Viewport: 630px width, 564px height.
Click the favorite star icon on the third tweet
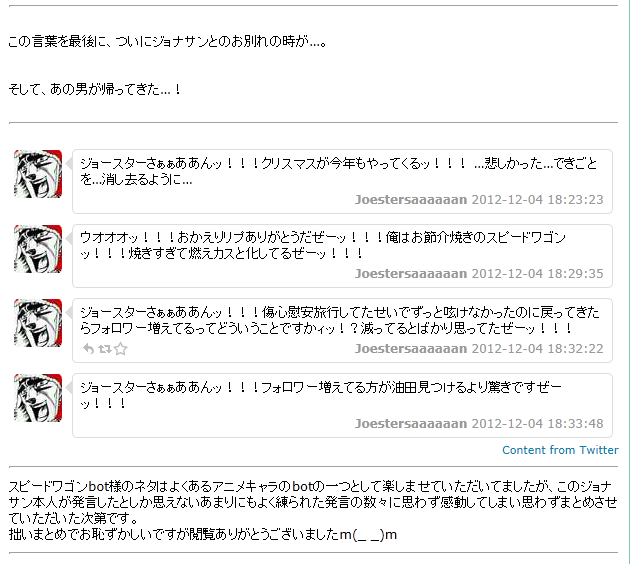121,349
